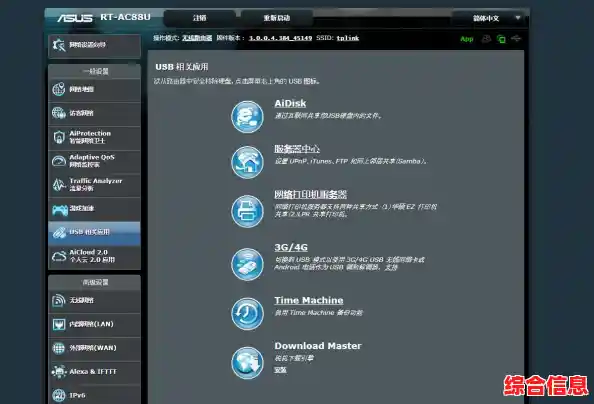
Task: Click the ASUS logo
Action: tap(75, 18)
